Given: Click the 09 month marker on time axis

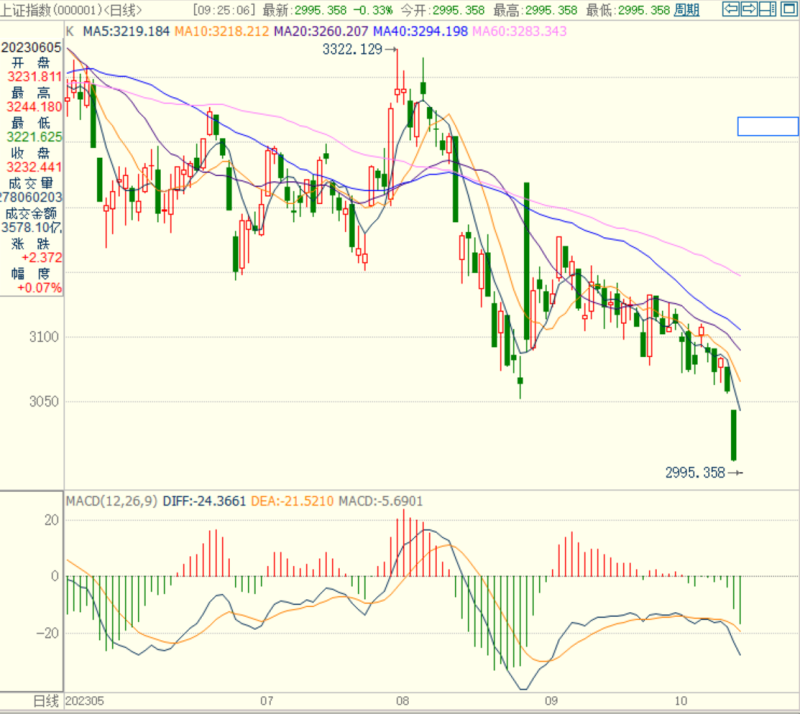Looking at the screenshot, I should 548,701.
